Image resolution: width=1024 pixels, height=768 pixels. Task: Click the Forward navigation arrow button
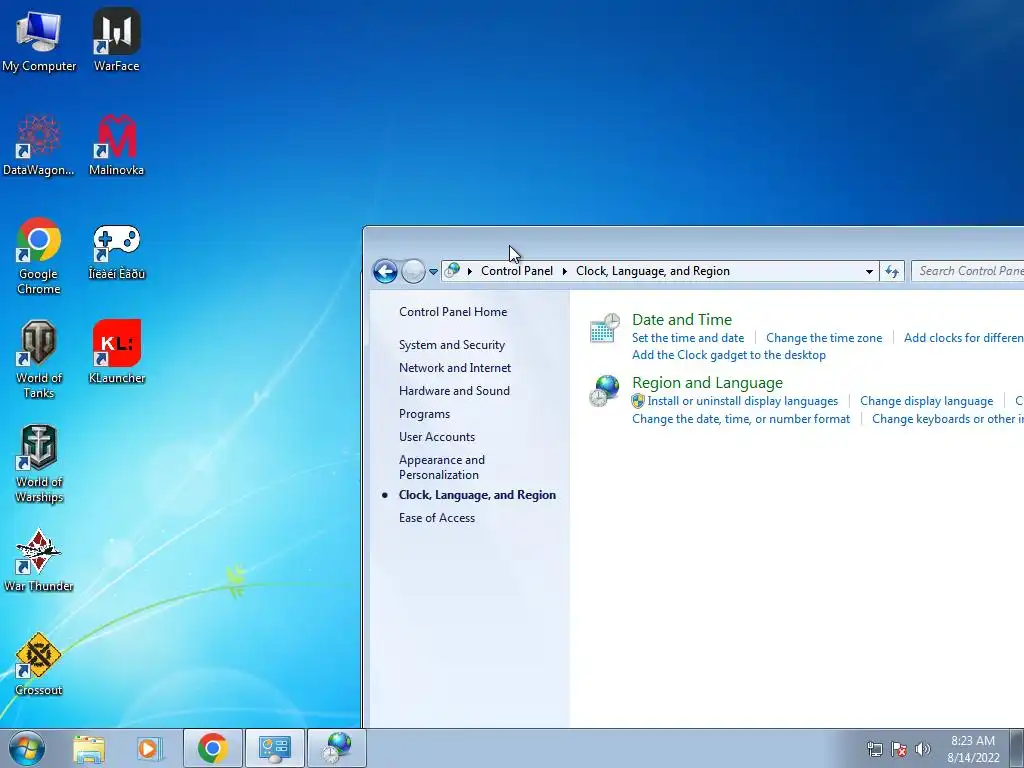413,271
